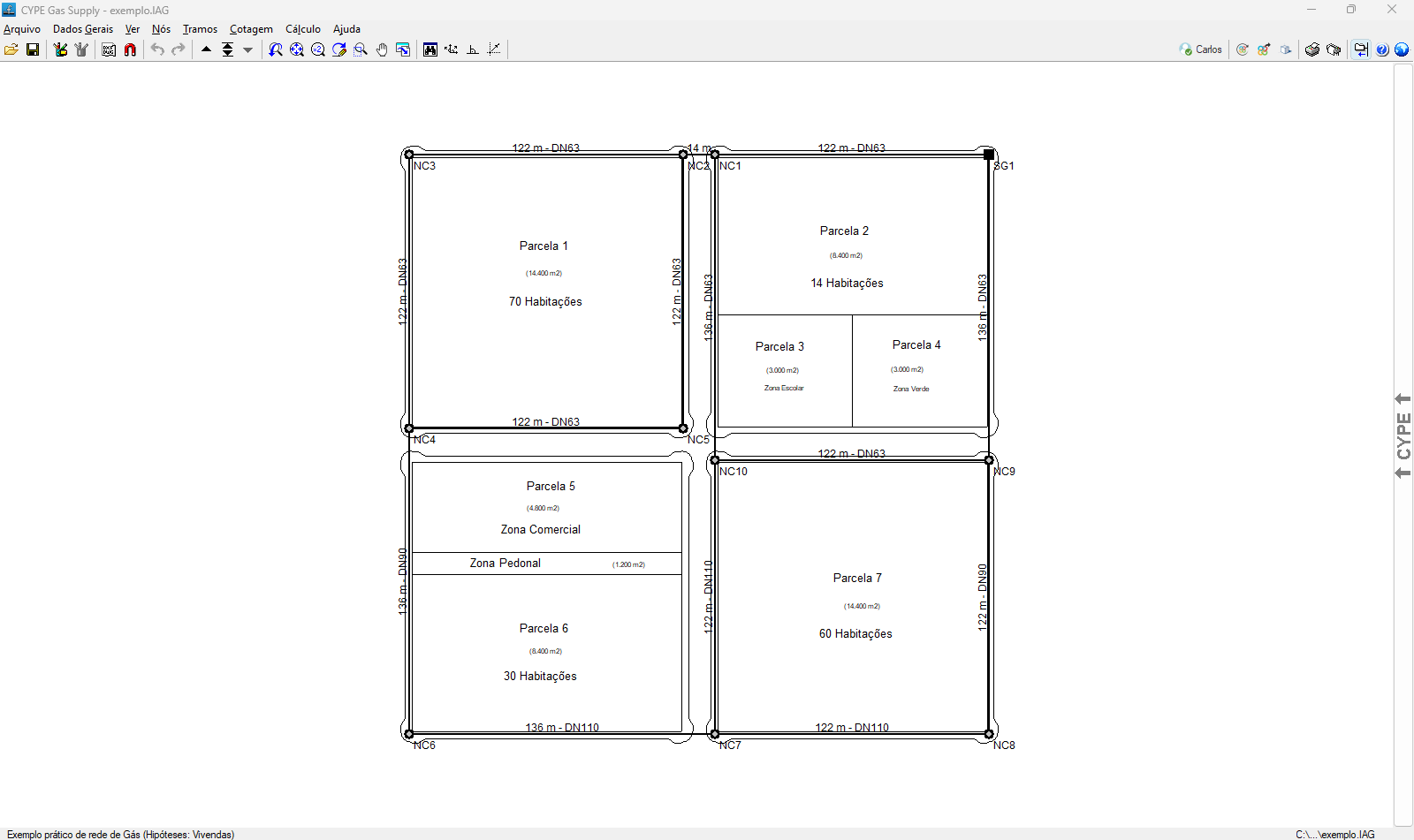Click the '30 Habitações' text

pyautogui.click(x=540, y=677)
